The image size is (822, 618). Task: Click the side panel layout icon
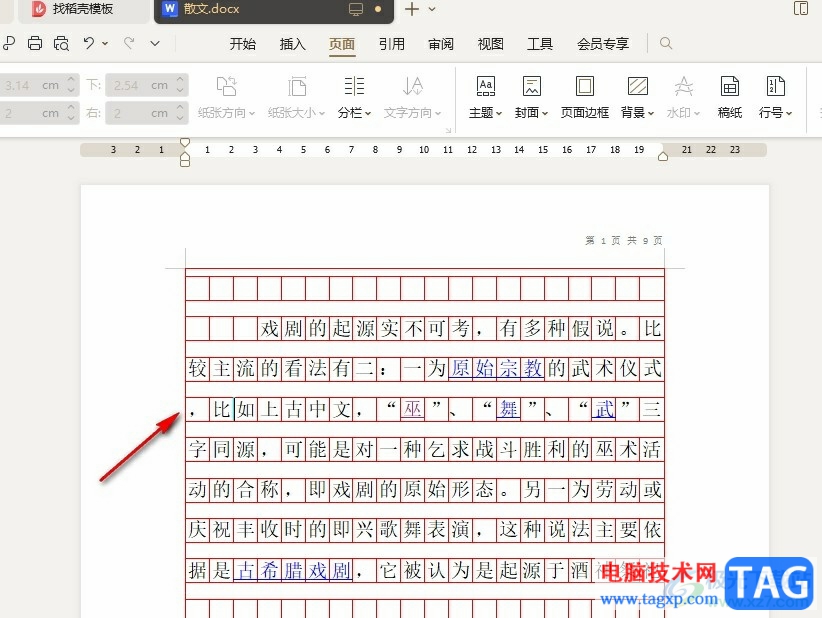click(801, 8)
